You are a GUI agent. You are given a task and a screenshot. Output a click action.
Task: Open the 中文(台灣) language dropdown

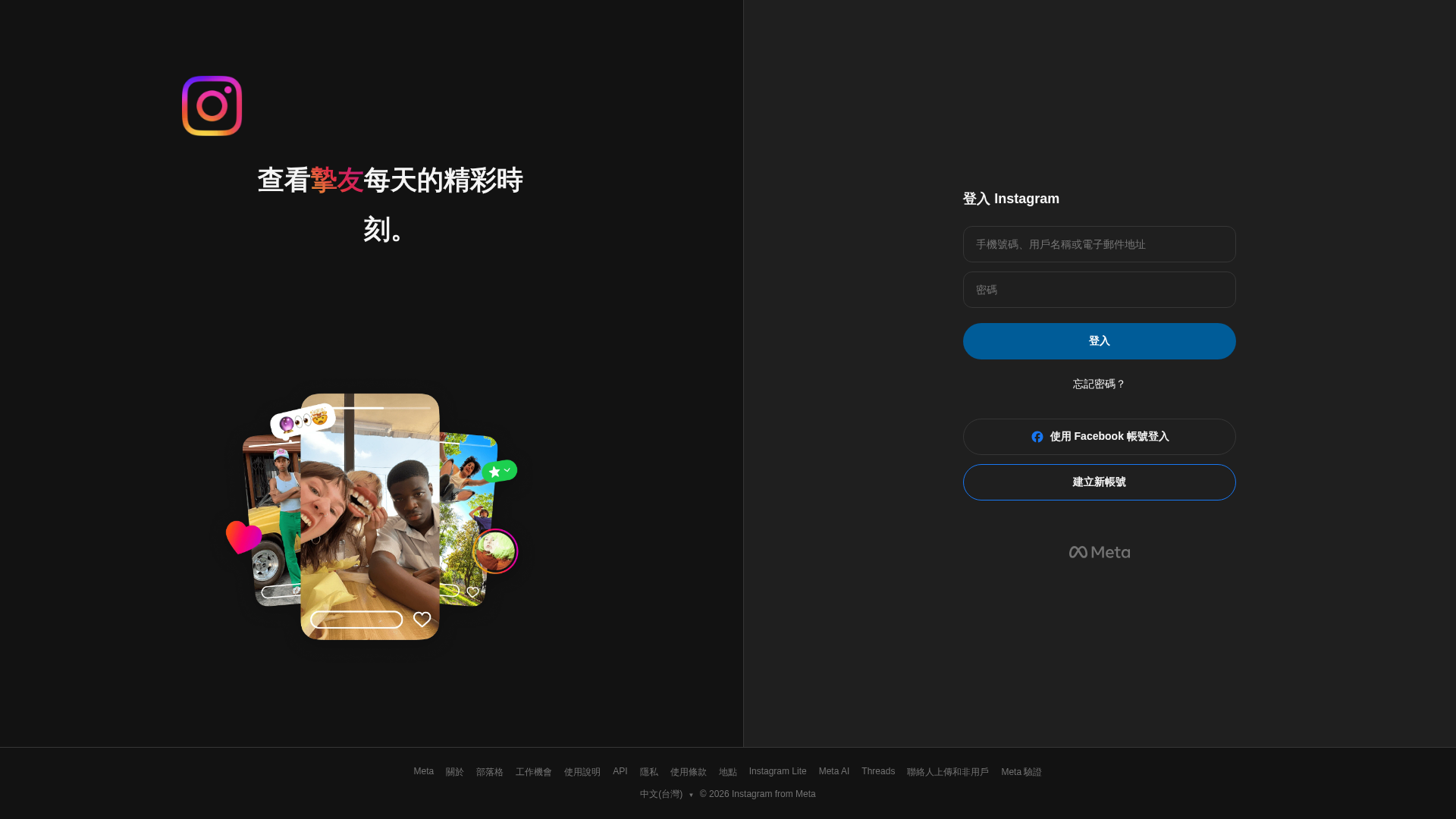[x=665, y=794]
